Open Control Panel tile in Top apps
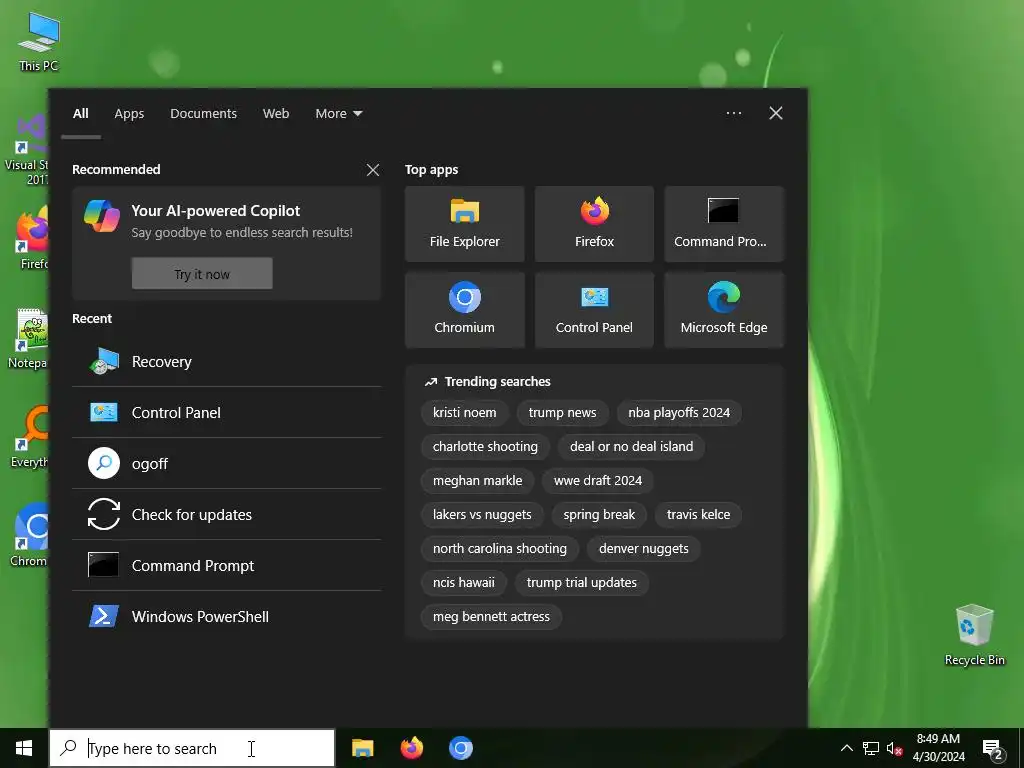 click(x=594, y=310)
